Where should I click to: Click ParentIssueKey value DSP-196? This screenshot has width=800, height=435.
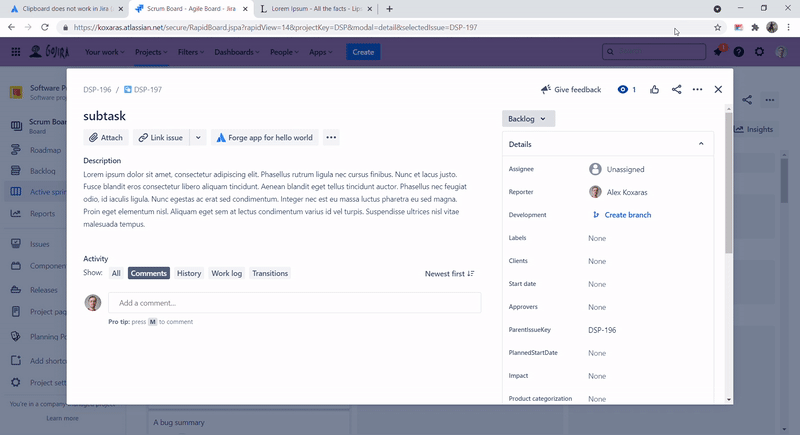tap(602, 330)
